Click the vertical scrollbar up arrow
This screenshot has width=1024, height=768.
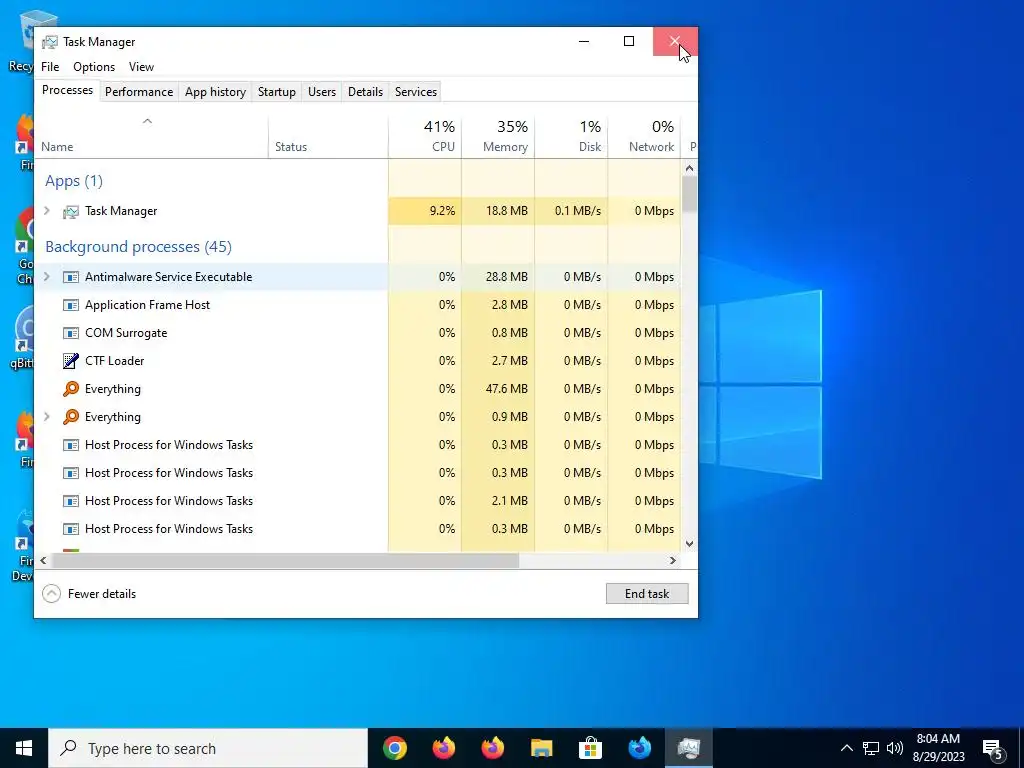tap(689, 168)
